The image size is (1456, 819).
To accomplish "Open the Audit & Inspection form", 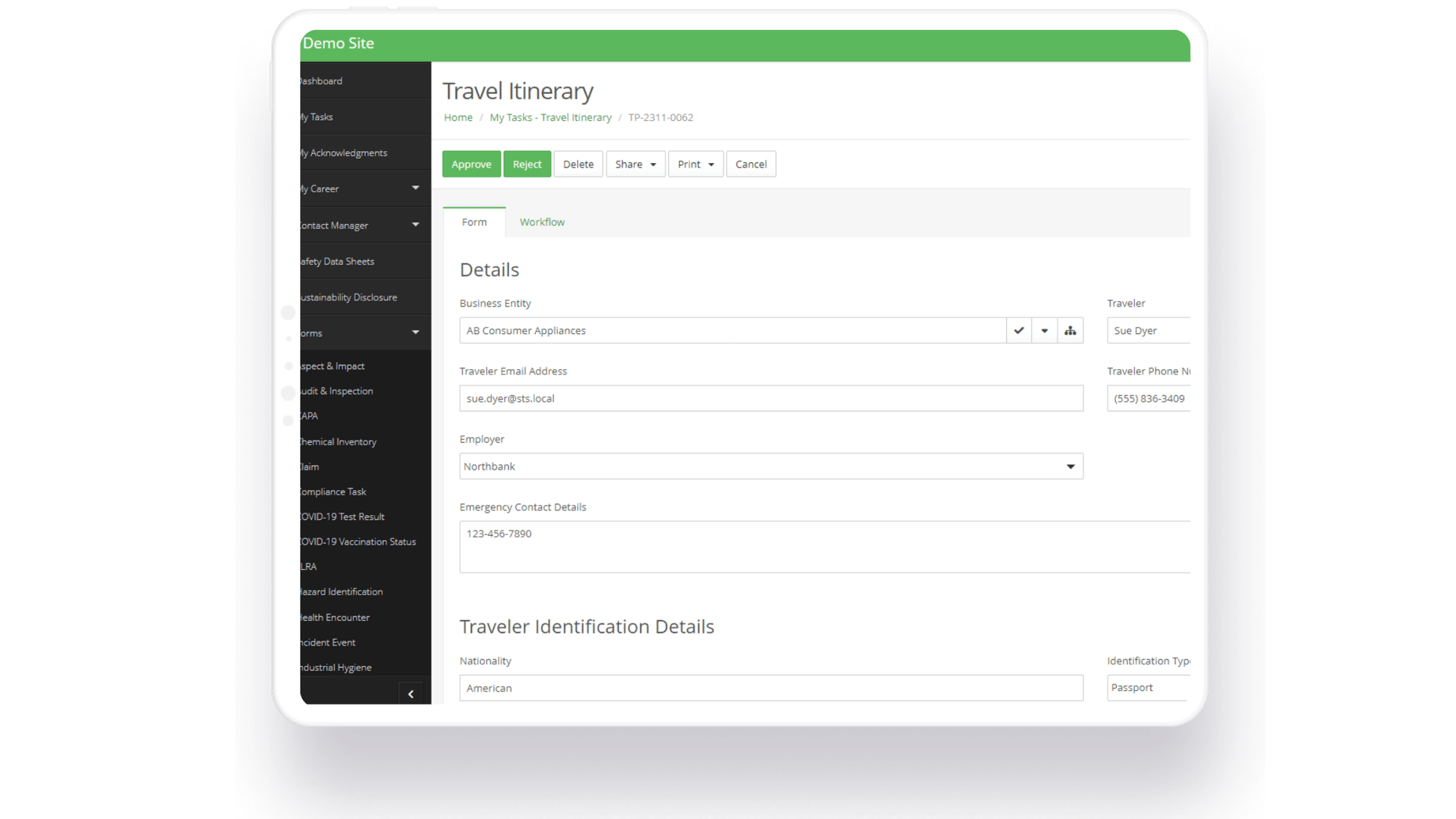I will point(337,391).
